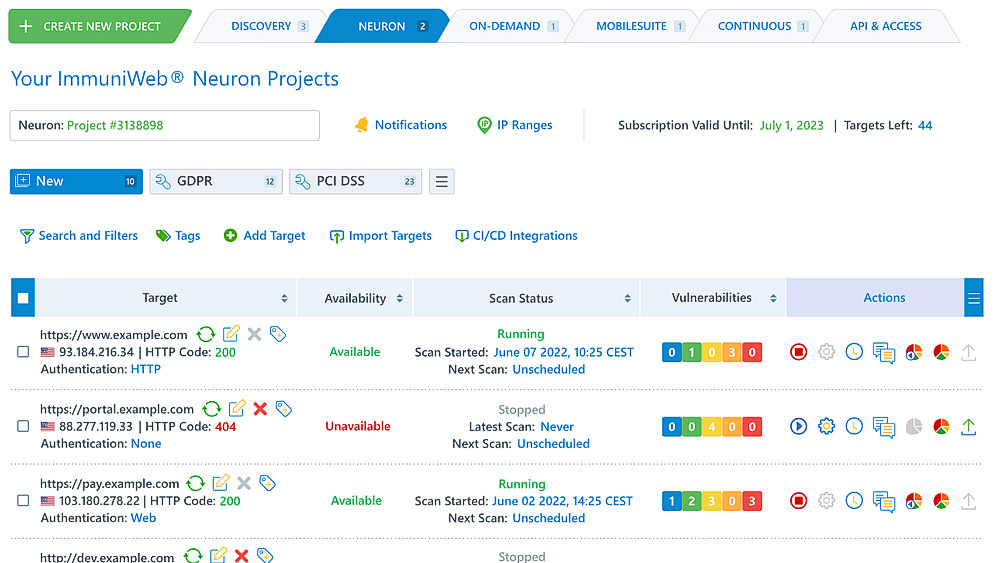Edit the www.example.com target
The height and width of the screenshot is (563, 1000).
coord(231,334)
